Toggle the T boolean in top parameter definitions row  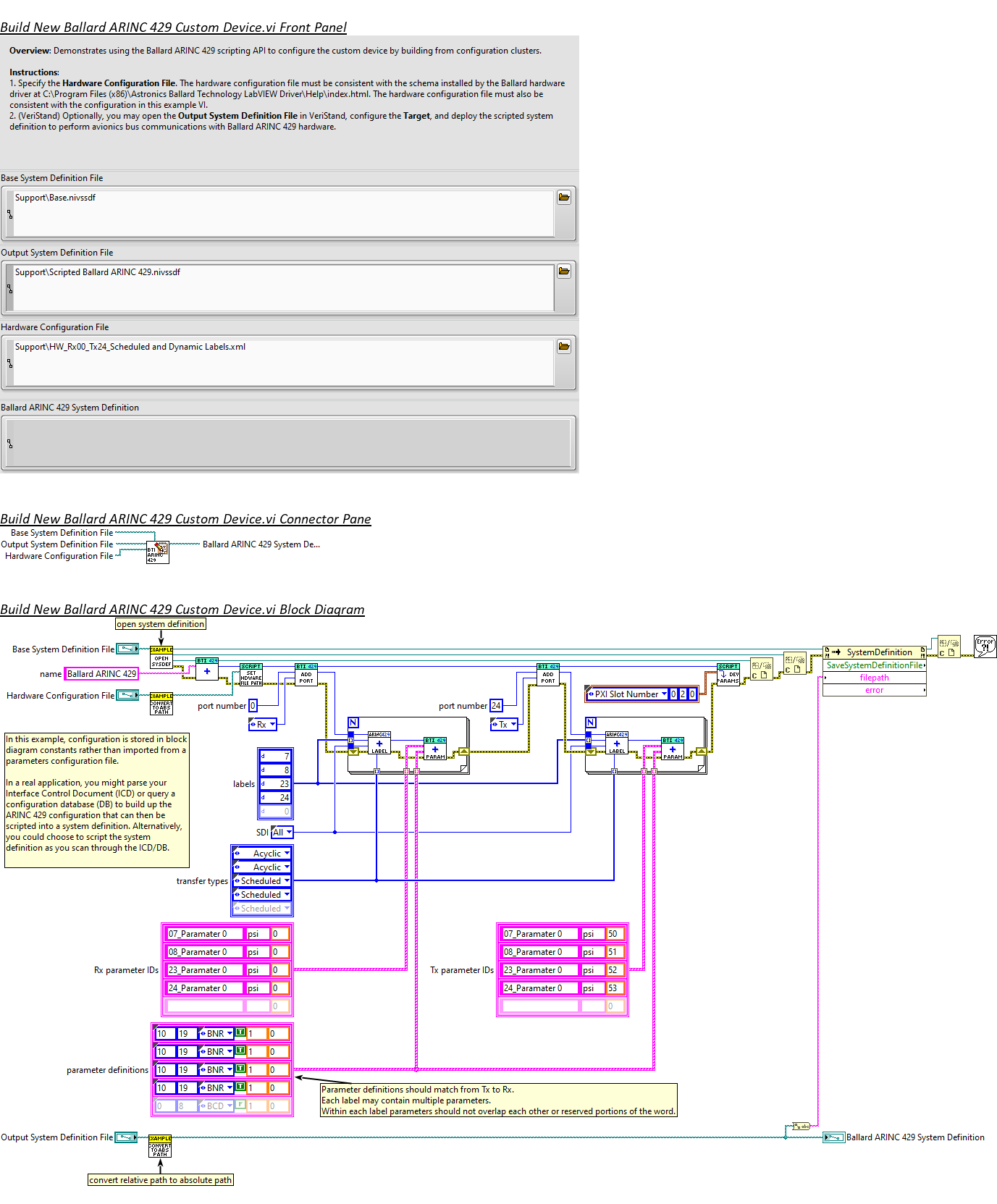pyautogui.click(x=240, y=1032)
